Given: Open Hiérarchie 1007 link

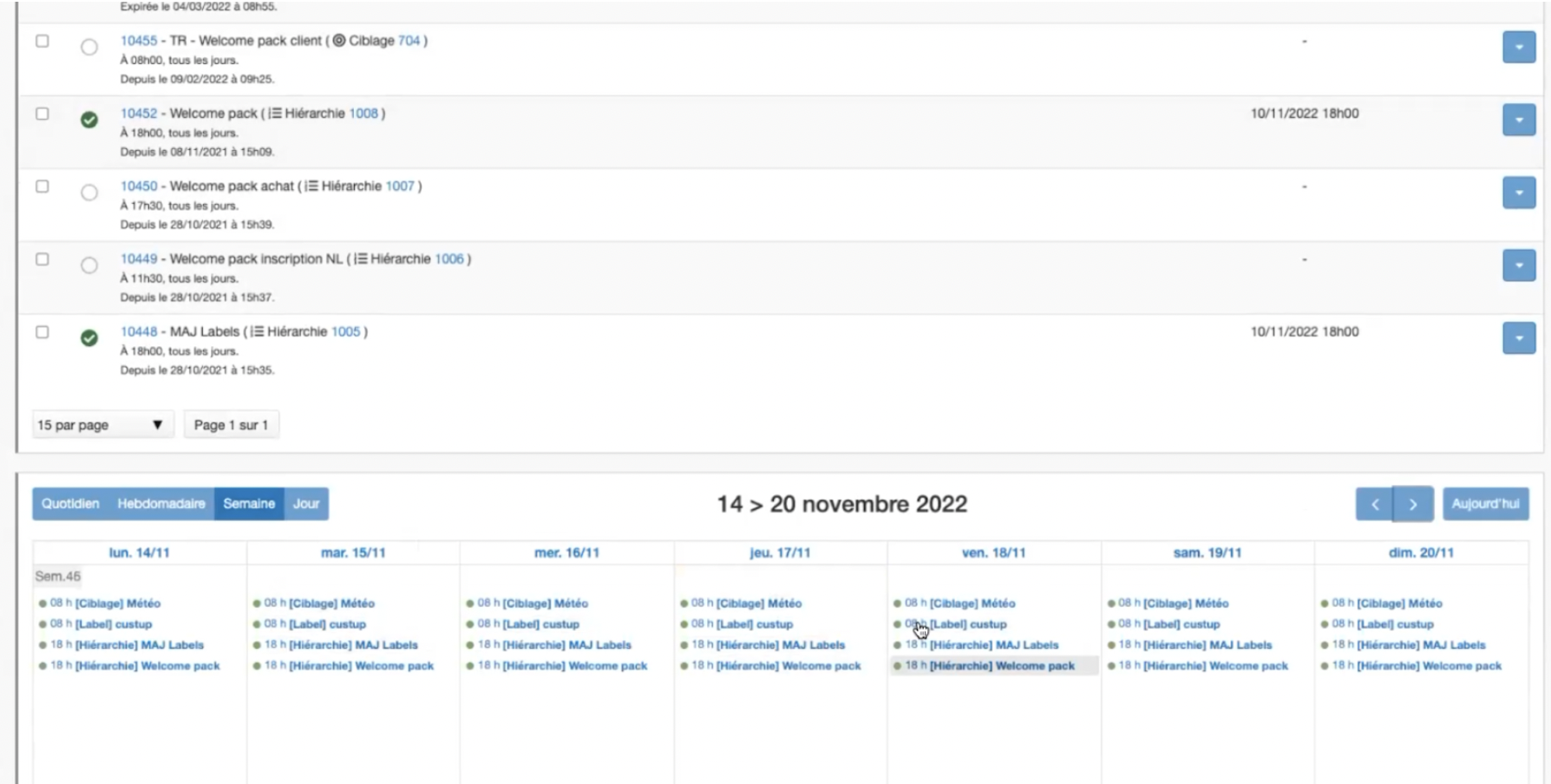Looking at the screenshot, I should 400,186.
